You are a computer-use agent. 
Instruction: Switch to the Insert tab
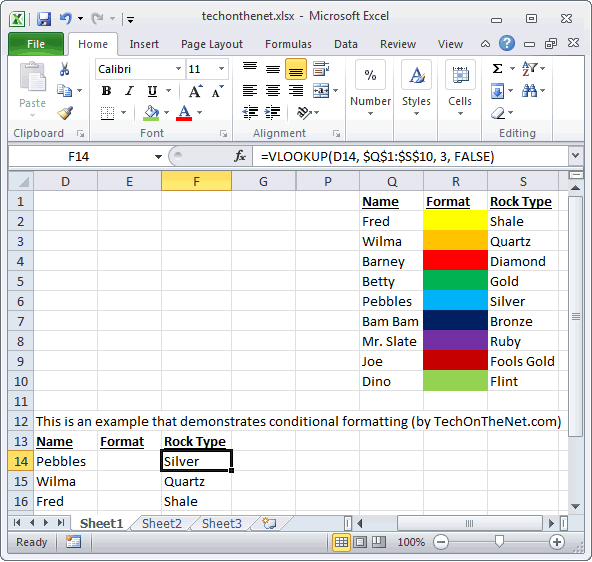pyautogui.click(x=144, y=44)
